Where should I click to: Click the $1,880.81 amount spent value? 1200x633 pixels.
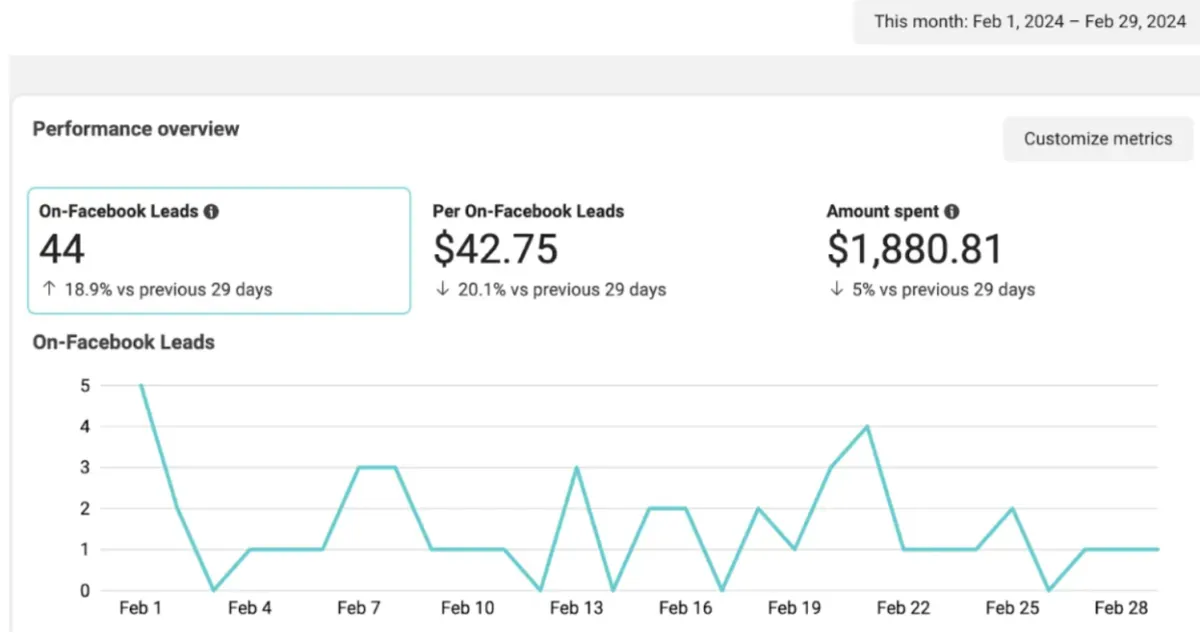pos(914,249)
